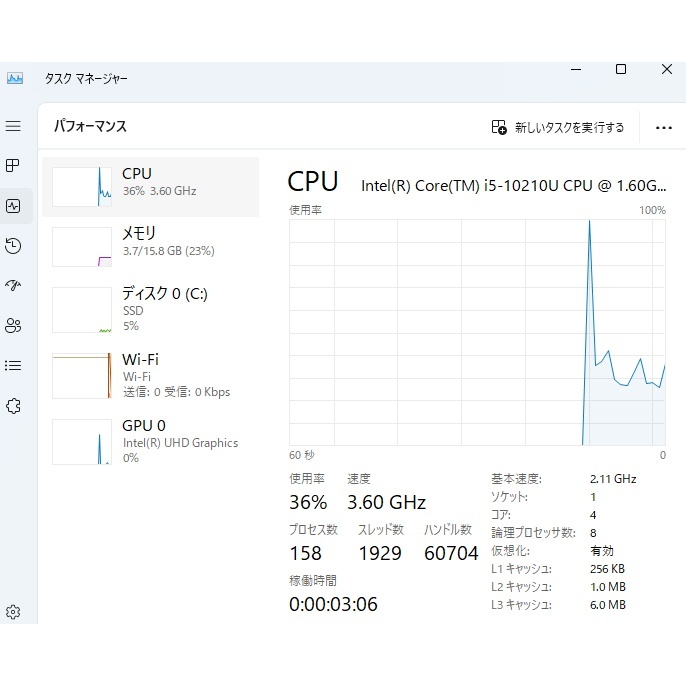Click the 36% usage value under 使用率
The width and height of the screenshot is (686, 686).
click(308, 502)
